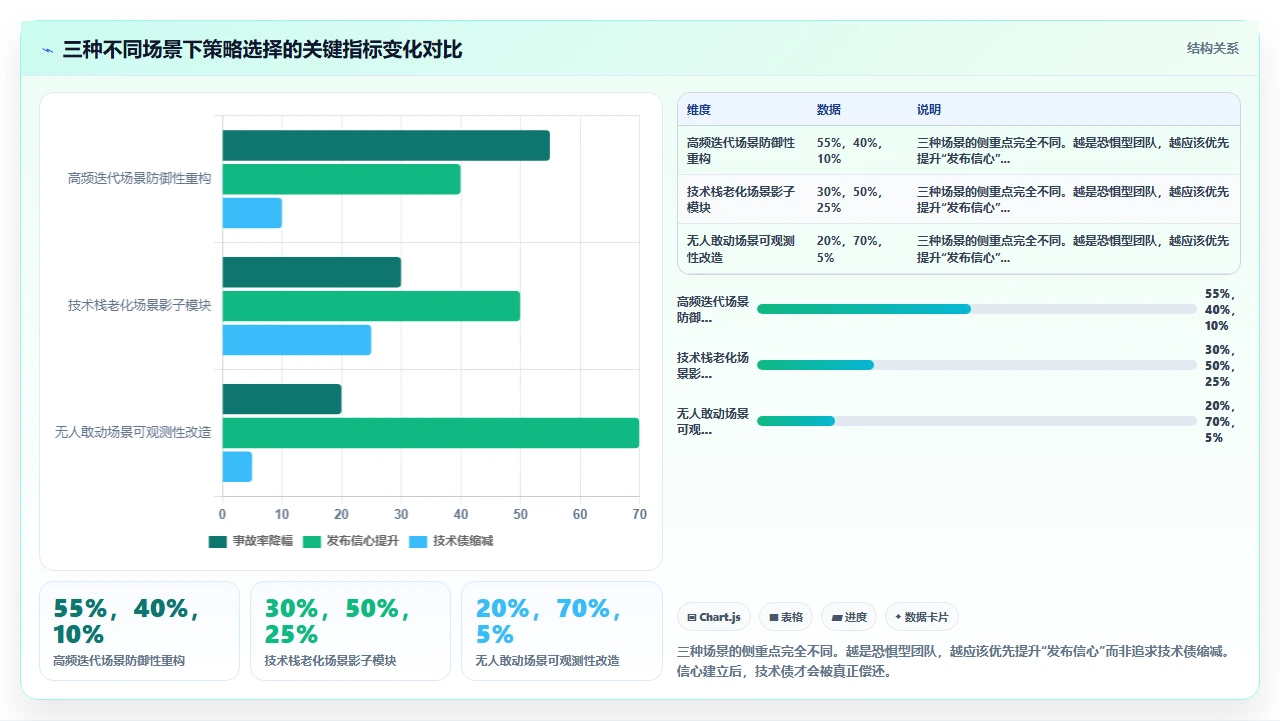Click the 事故率降幅 bar for 高频迭代场景
The height and width of the screenshot is (721, 1280).
pos(386,145)
